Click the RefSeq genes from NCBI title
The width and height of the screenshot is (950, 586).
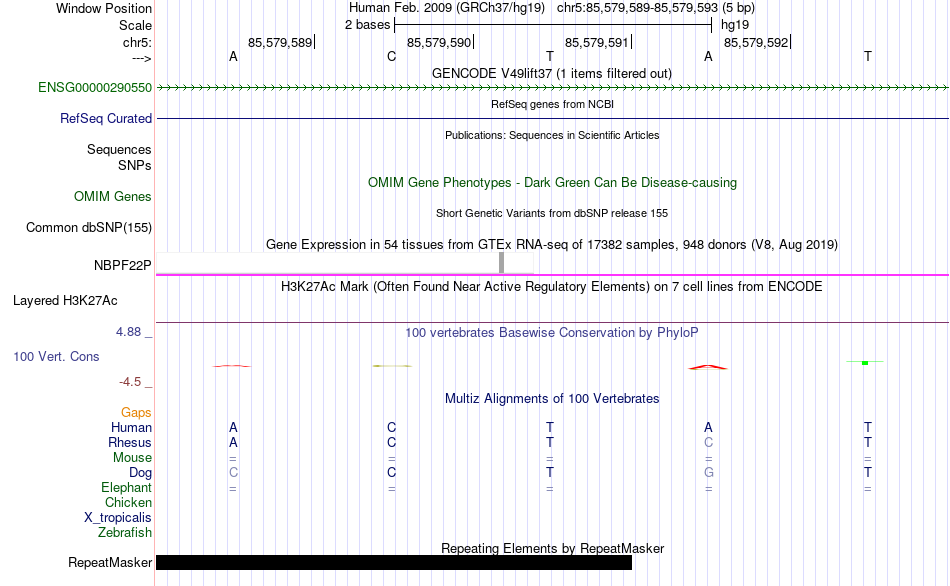pos(552,104)
